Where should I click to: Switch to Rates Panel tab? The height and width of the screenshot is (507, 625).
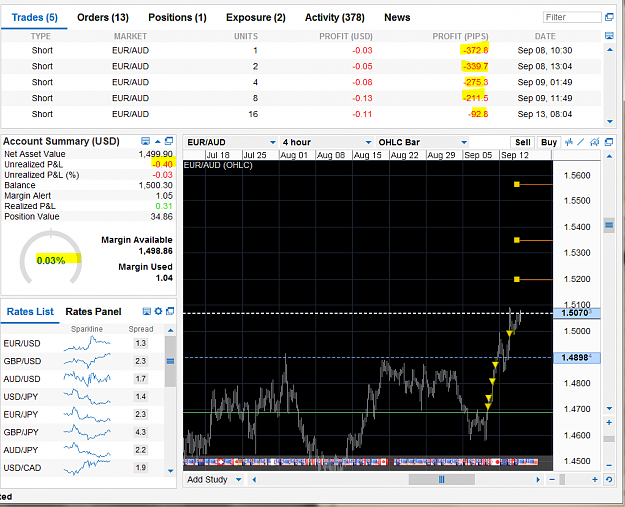[93, 312]
